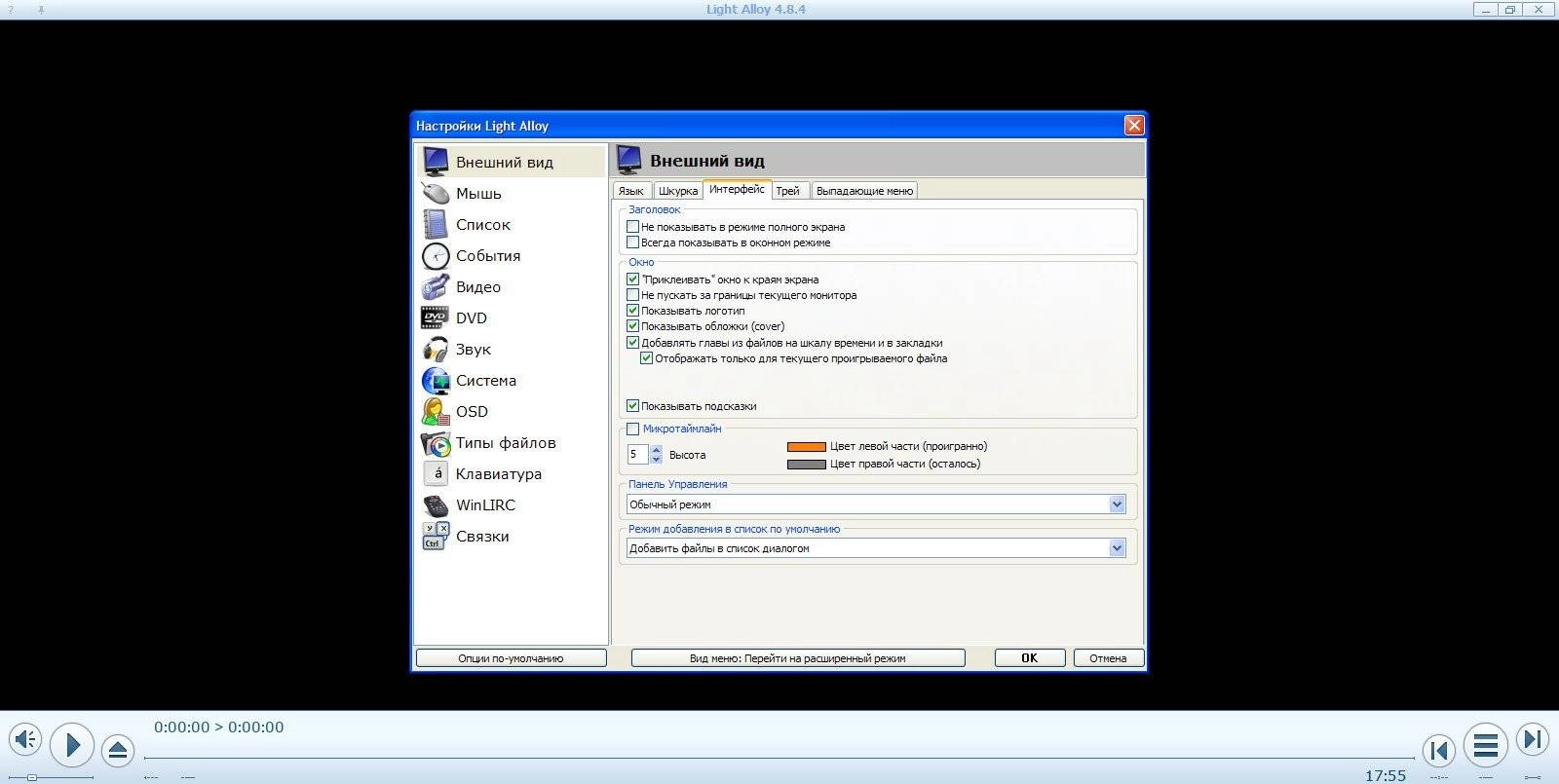The width and height of the screenshot is (1559, 784).
Task: Click the question mark in the title bar
Action: (11, 9)
